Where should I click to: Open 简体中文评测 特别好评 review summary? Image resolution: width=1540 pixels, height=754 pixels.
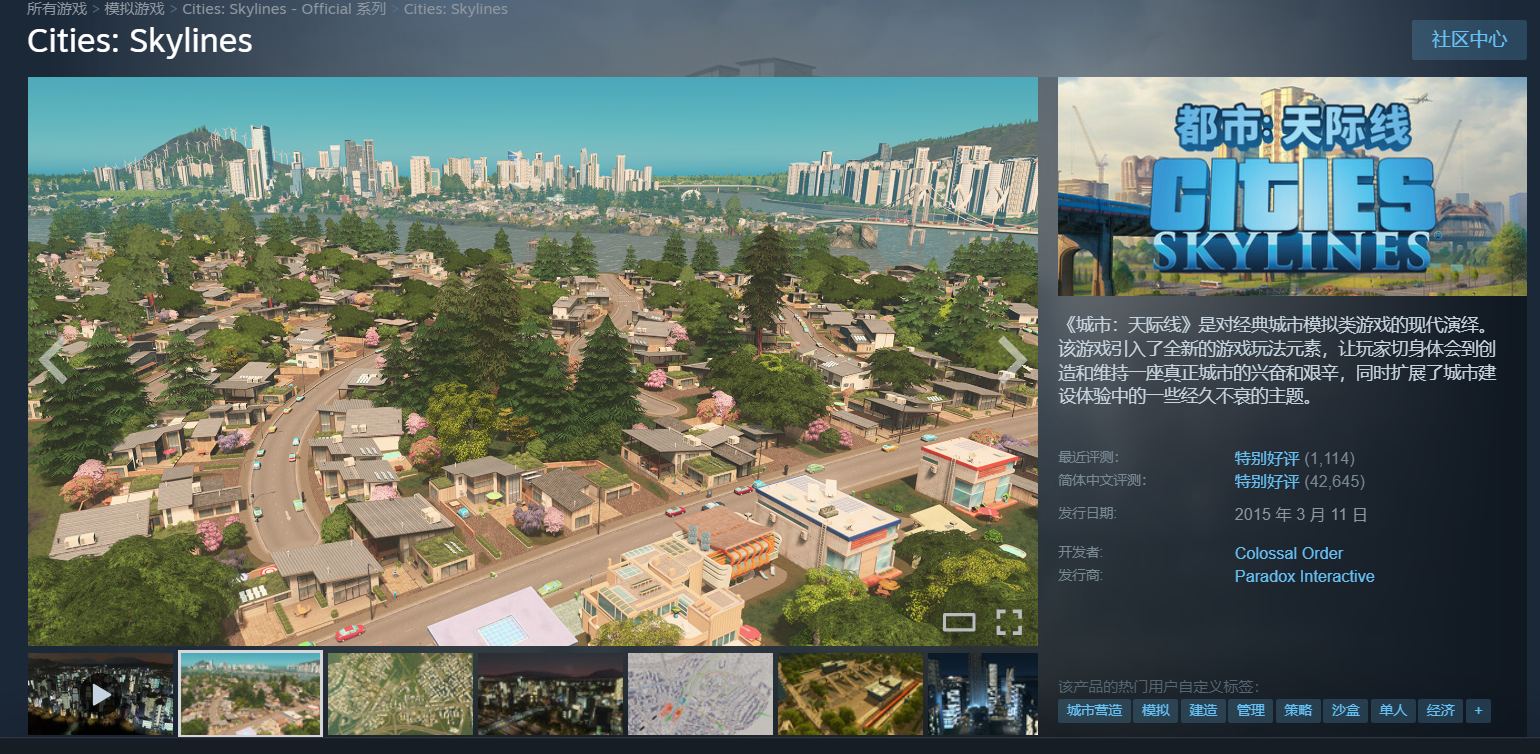click(x=1266, y=481)
